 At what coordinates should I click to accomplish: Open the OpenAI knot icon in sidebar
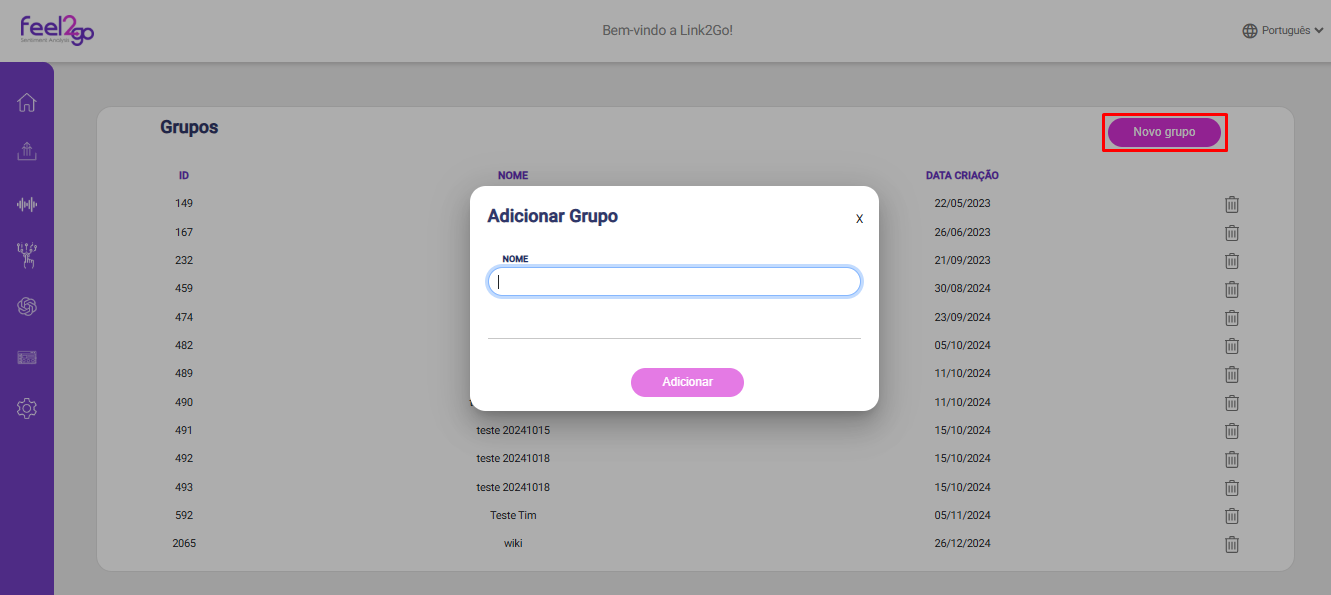pyautogui.click(x=27, y=307)
